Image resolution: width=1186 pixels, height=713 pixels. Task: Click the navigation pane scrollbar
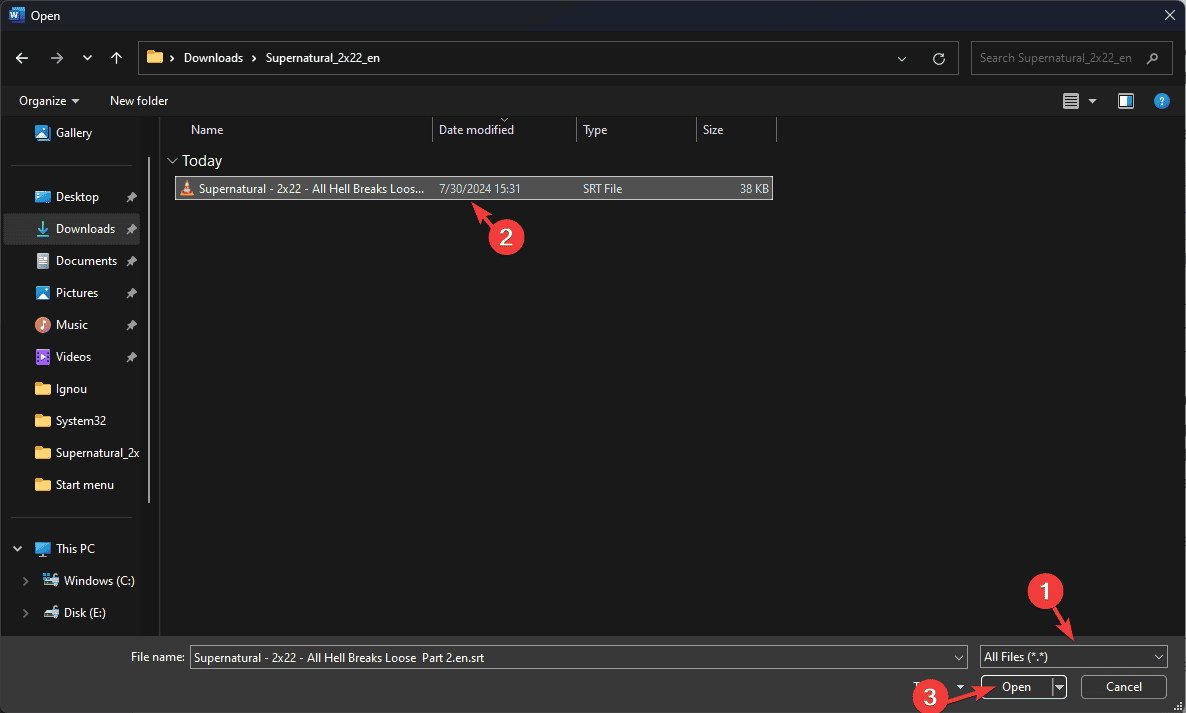149,330
